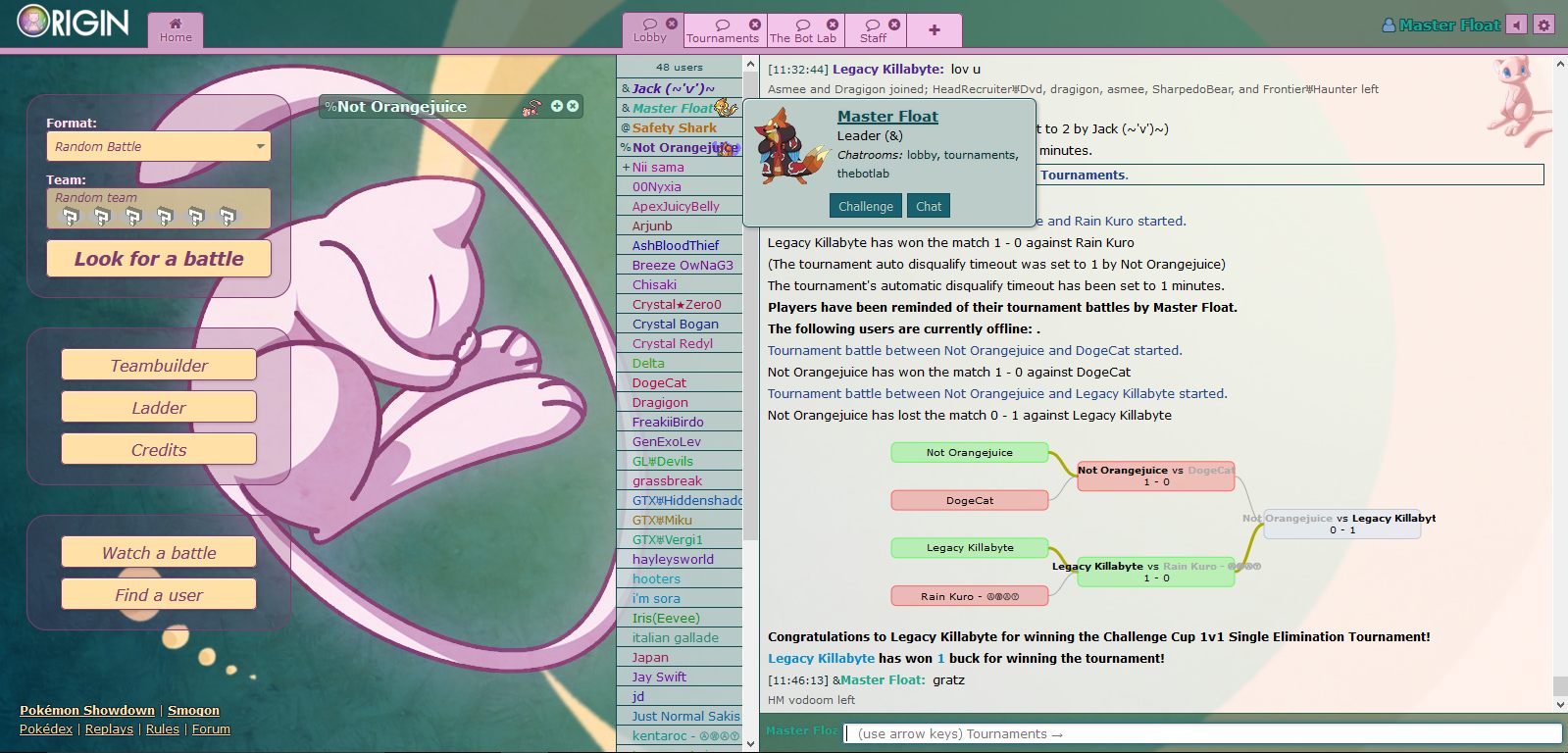Click the Mew sprite in the PM header
Viewport: 1568px width, 753px height.
point(532,107)
